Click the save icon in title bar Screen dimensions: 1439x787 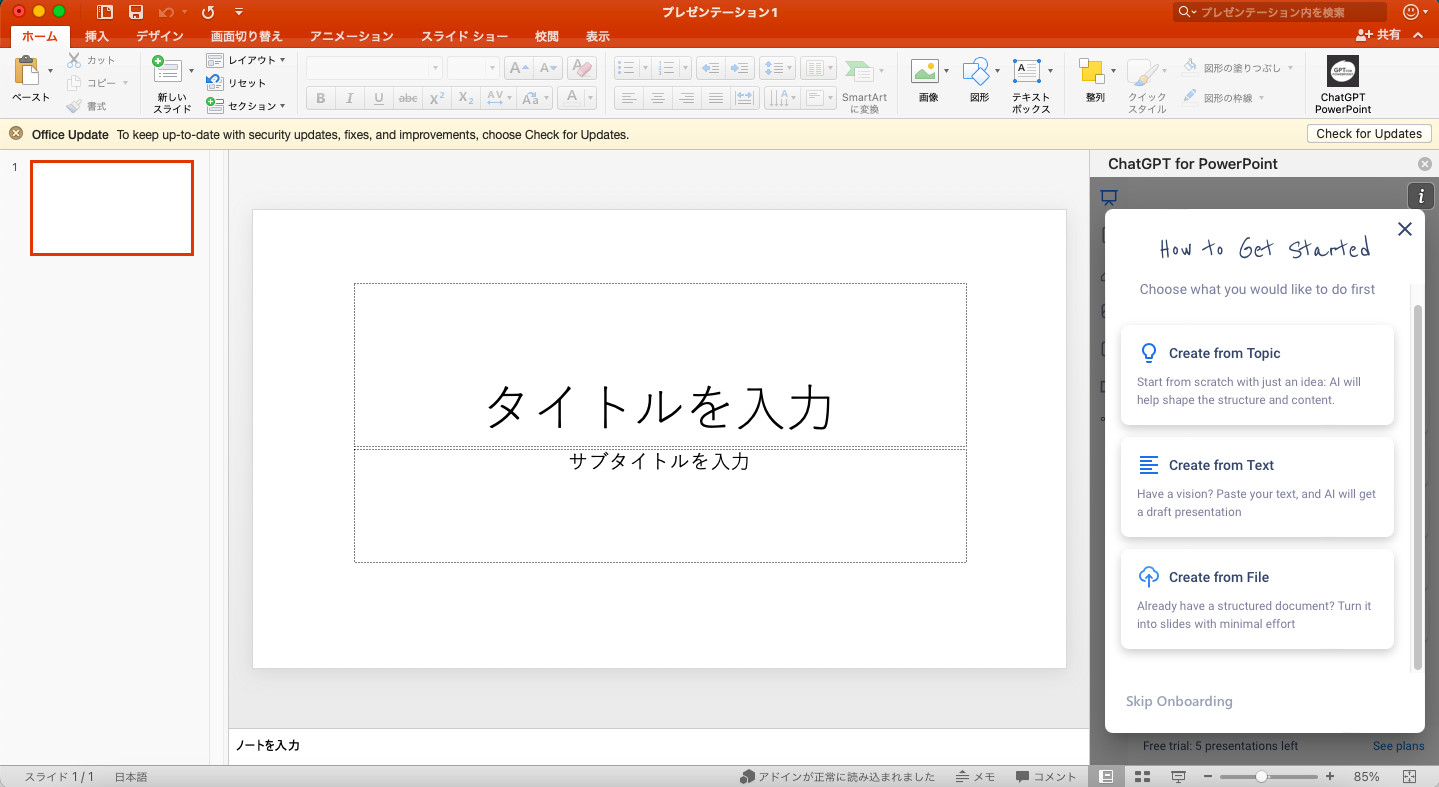coord(136,12)
